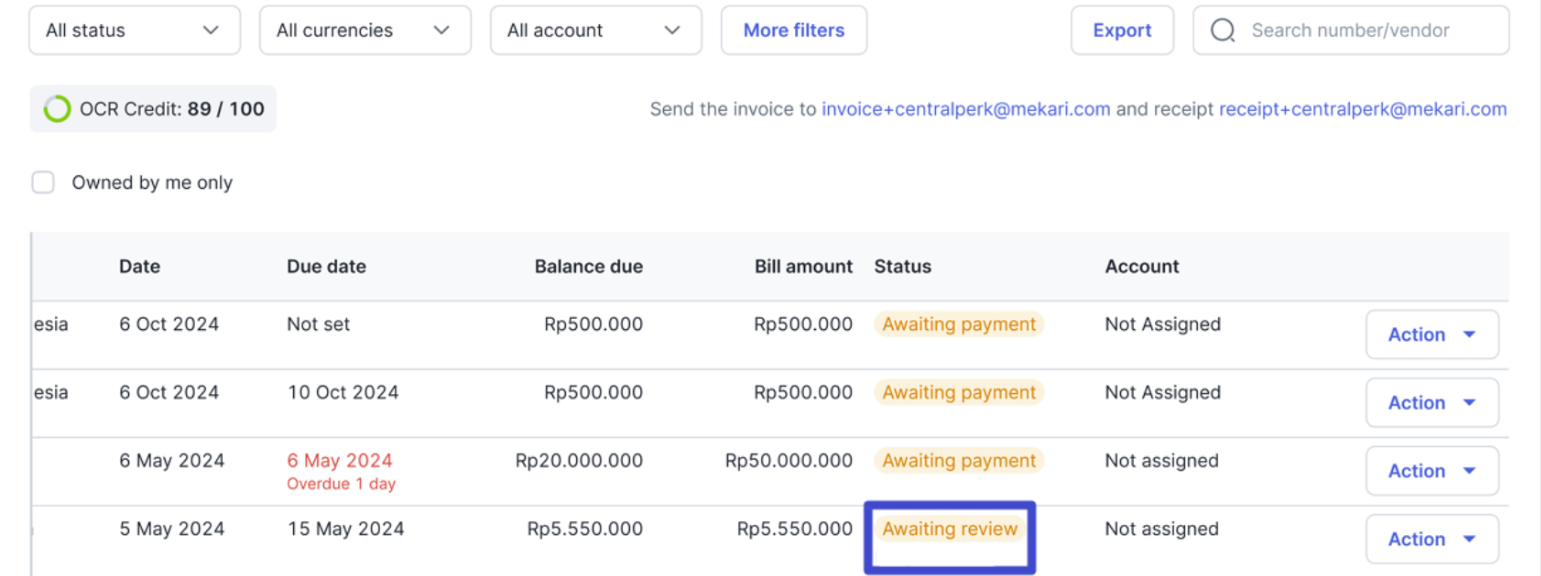Click the Status column header

(x=902, y=267)
